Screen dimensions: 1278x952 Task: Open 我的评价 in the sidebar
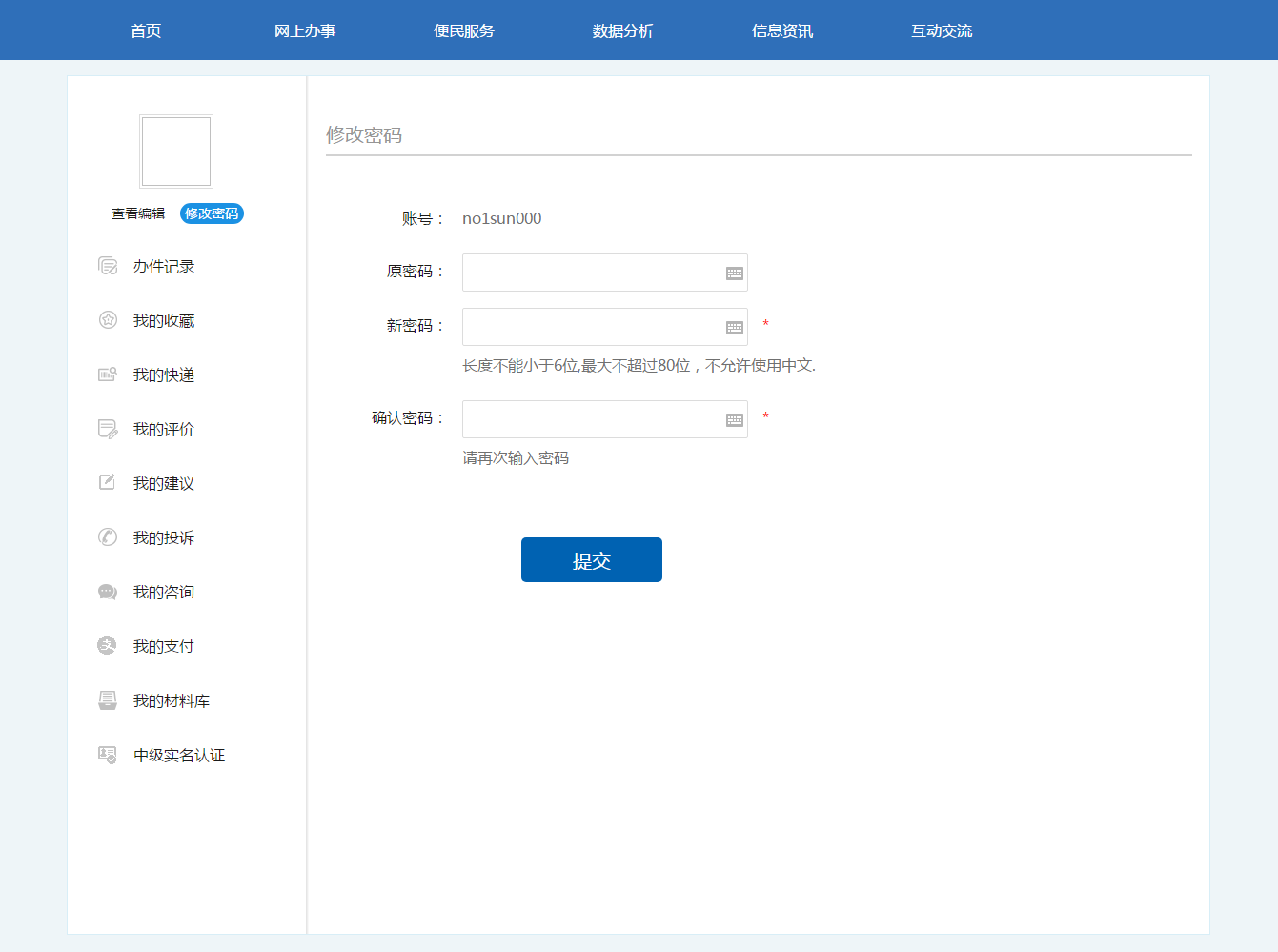164,430
